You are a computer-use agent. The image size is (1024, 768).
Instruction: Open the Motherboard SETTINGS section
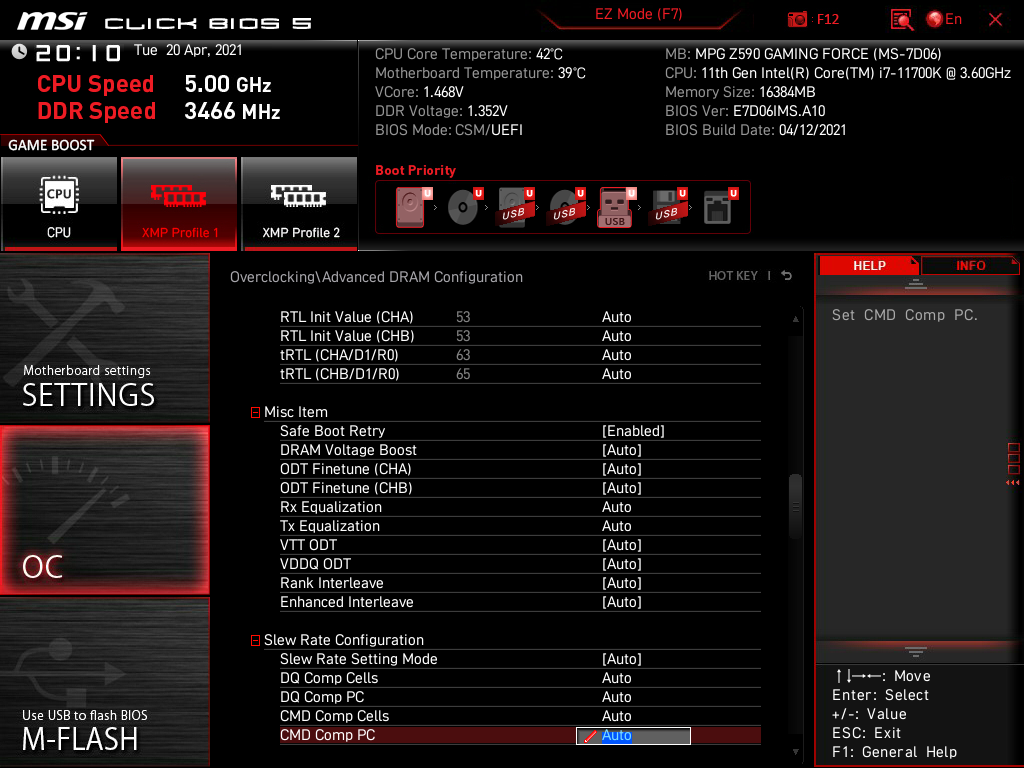(x=104, y=338)
